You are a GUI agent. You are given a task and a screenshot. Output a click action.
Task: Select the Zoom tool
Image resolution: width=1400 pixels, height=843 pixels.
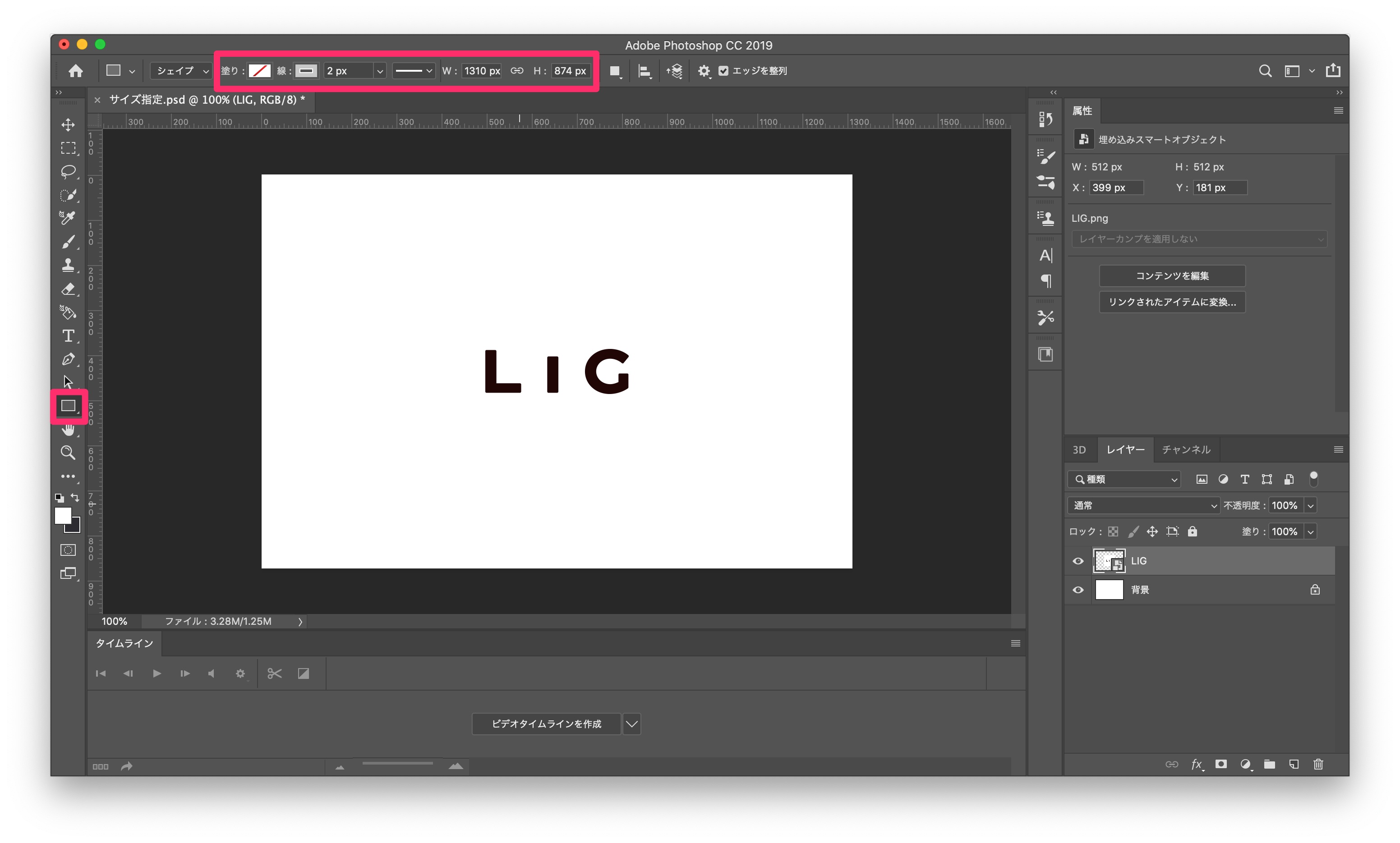pyautogui.click(x=68, y=453)
